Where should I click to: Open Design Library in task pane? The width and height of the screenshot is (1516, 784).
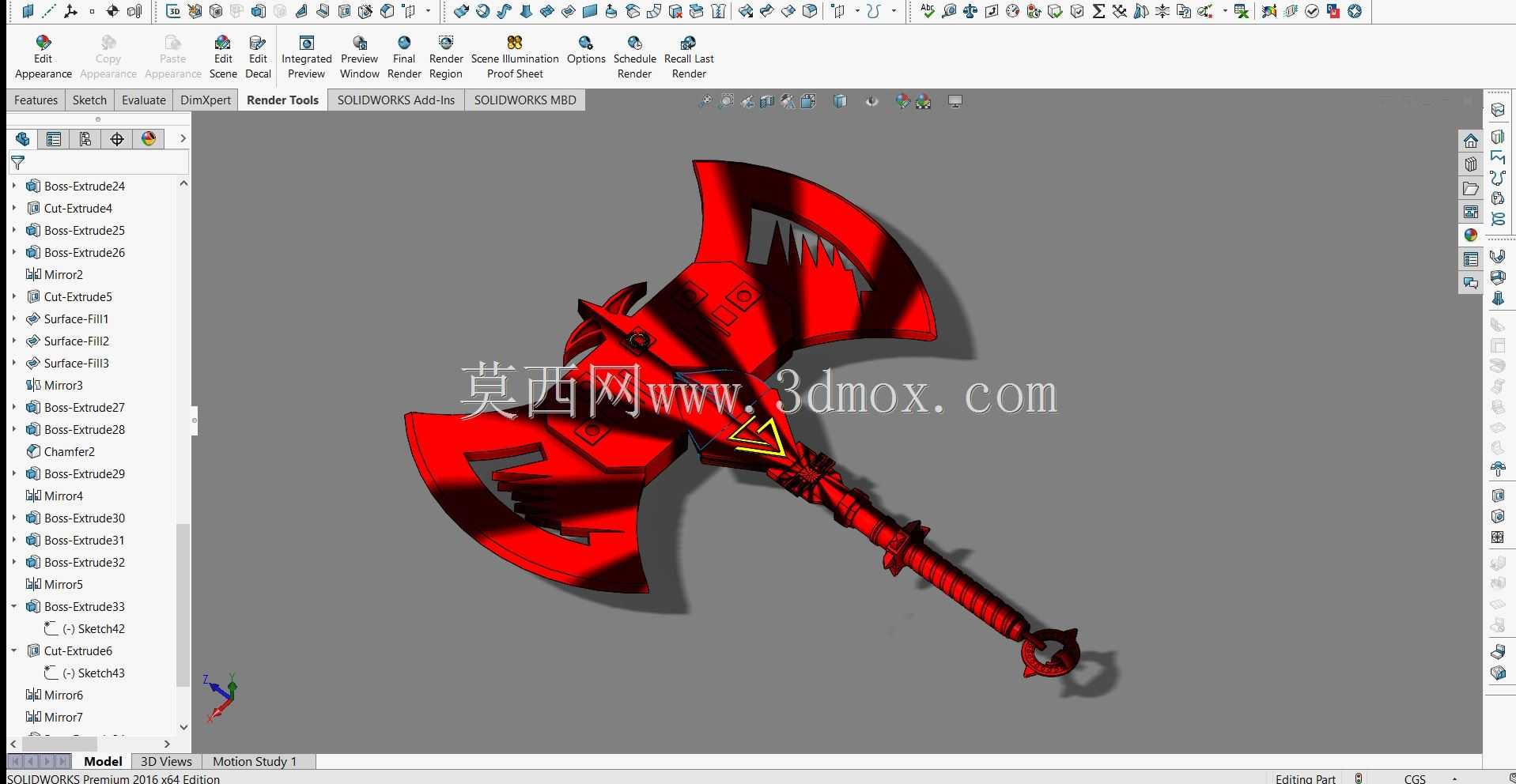click(1470, 164)
